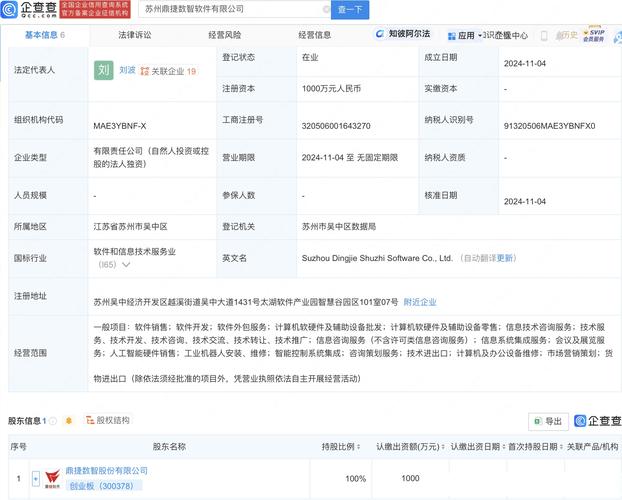
Task: Open shareholder 鼎捷数智股份有限公司 link
Action: (x=107, y=471)
